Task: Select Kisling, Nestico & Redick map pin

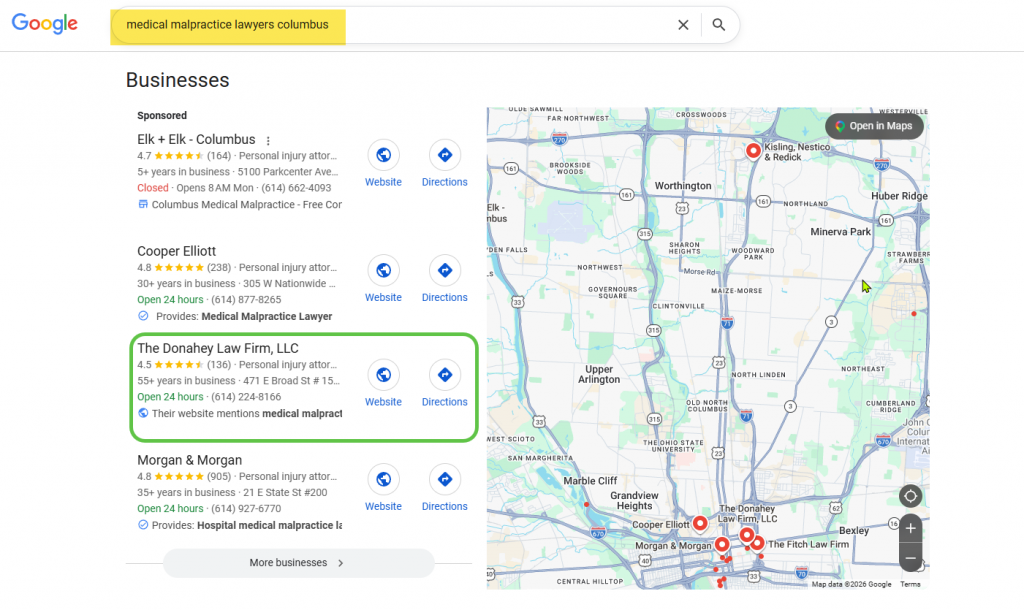Action: point(754,151)
